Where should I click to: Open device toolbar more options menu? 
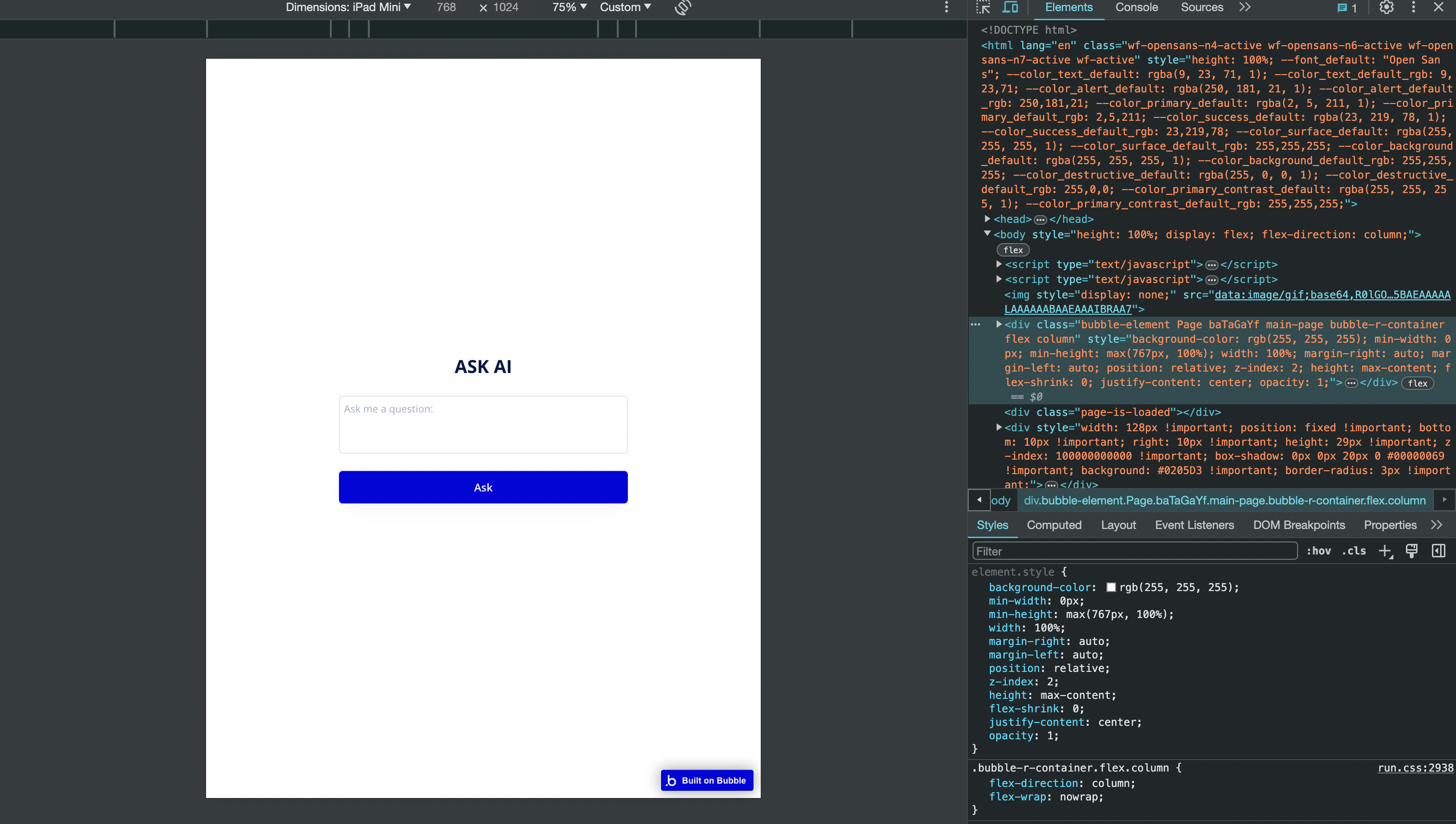click(x=946, y=7)
